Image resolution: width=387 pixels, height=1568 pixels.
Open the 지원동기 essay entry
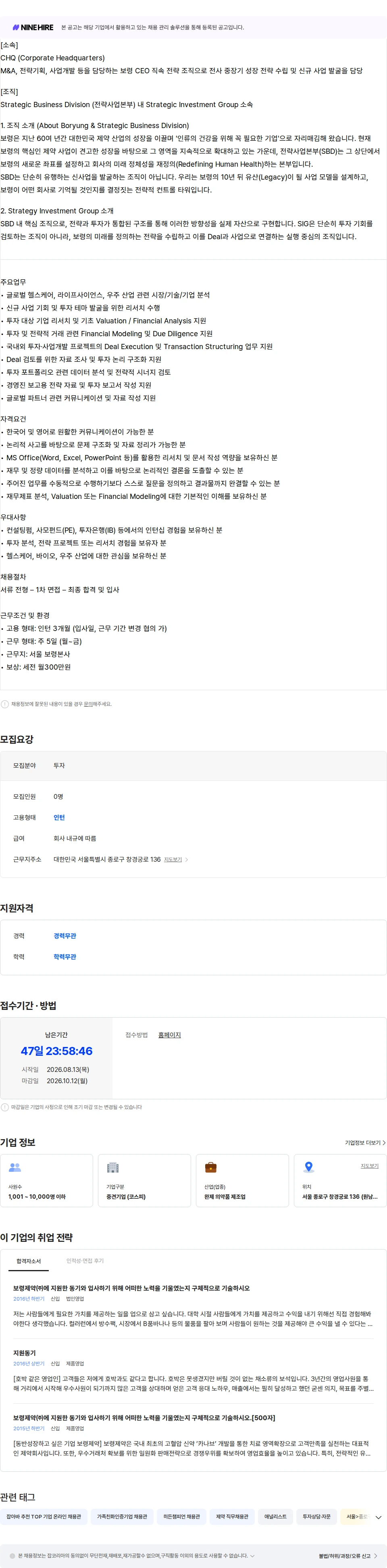click(x=24, y=1353)
